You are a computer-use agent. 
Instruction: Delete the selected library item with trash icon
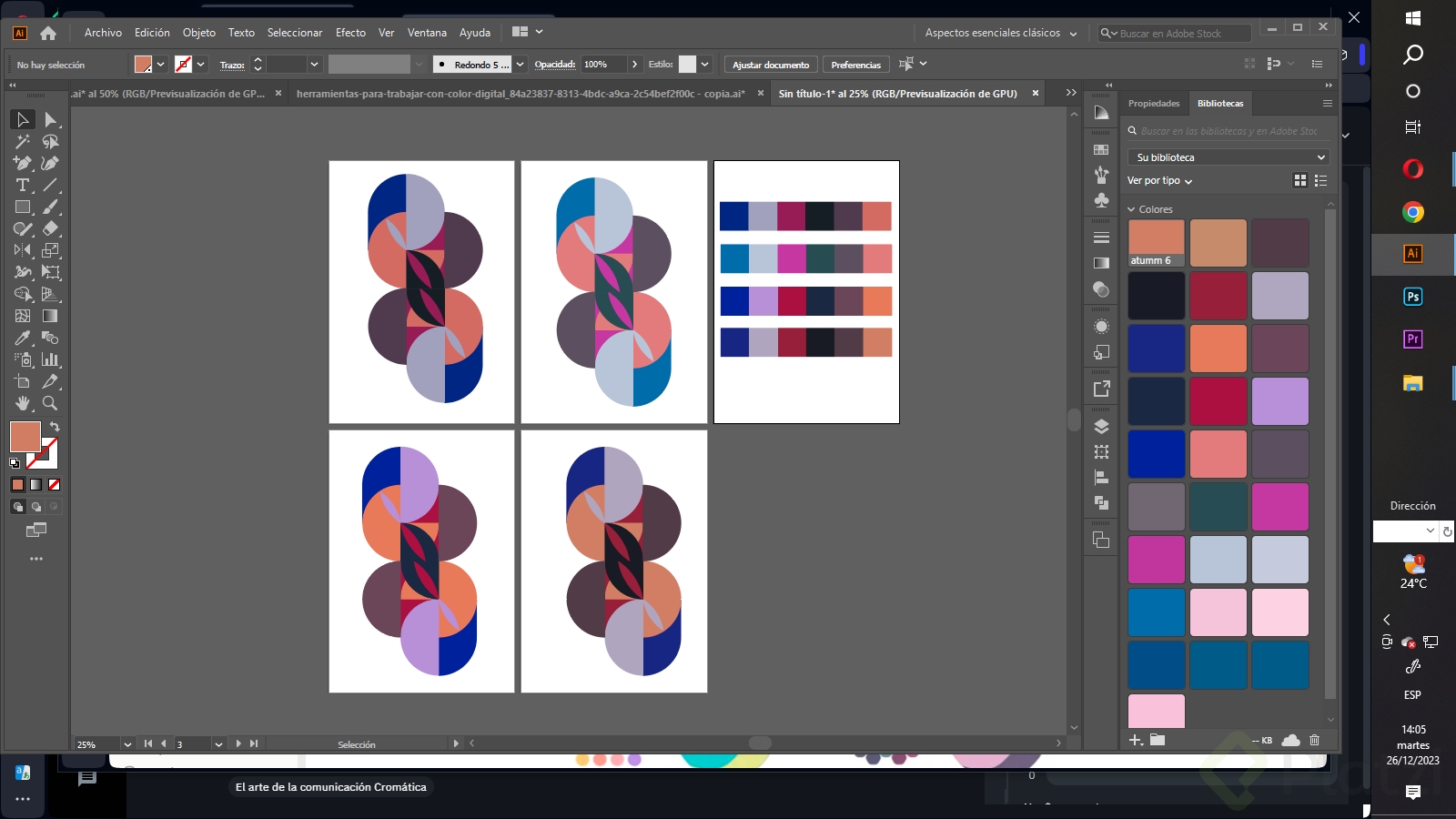[1314, 740]
